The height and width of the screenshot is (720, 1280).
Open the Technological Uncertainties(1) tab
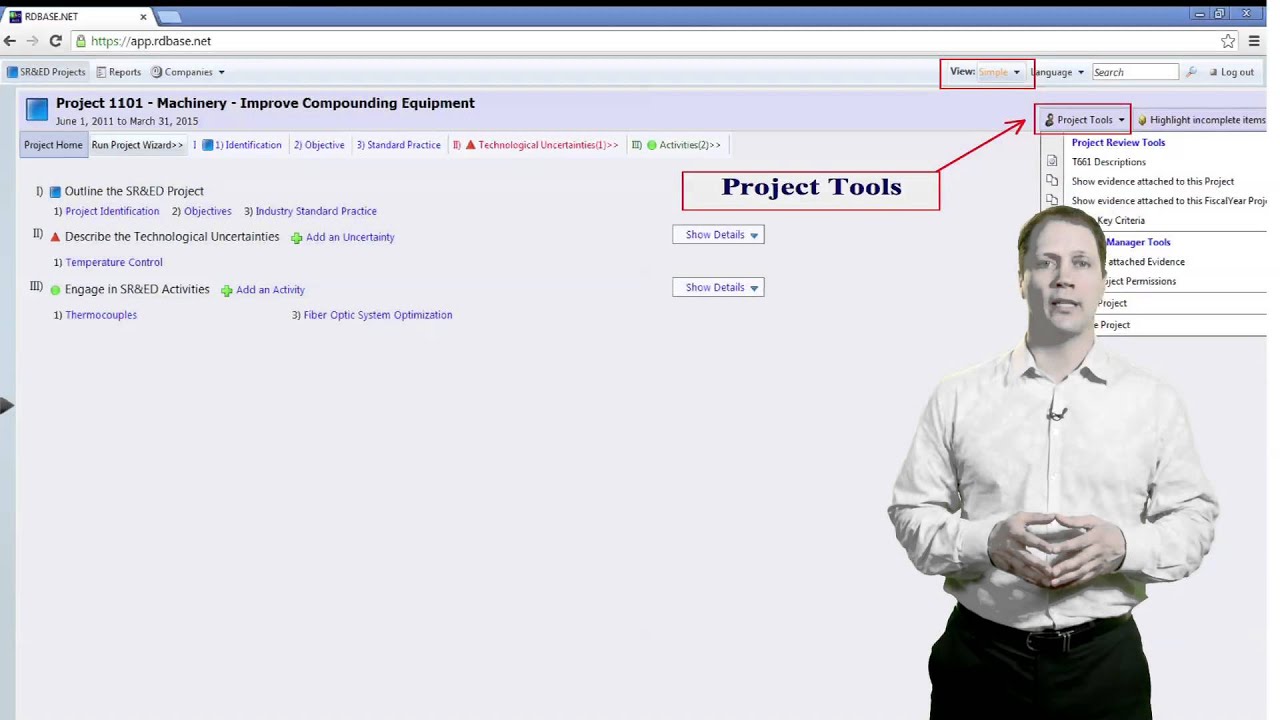pos(547,145)
